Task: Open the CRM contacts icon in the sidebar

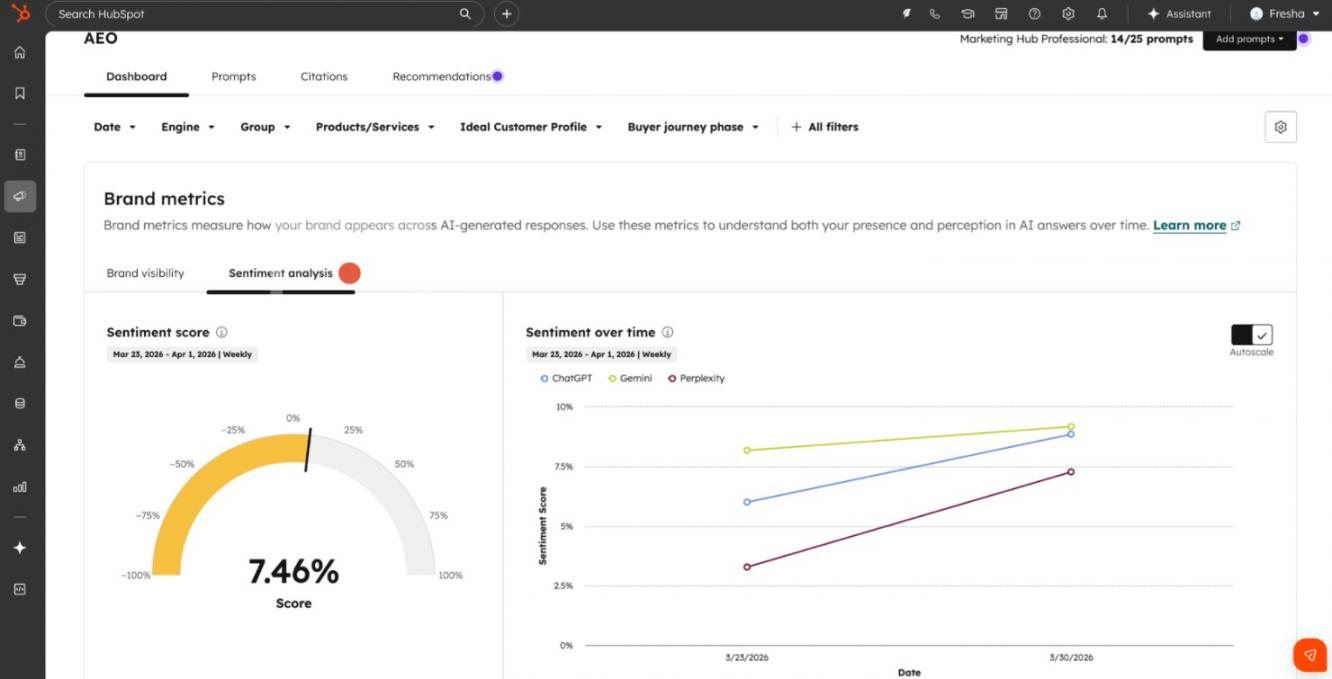Action: click(20, 155)
